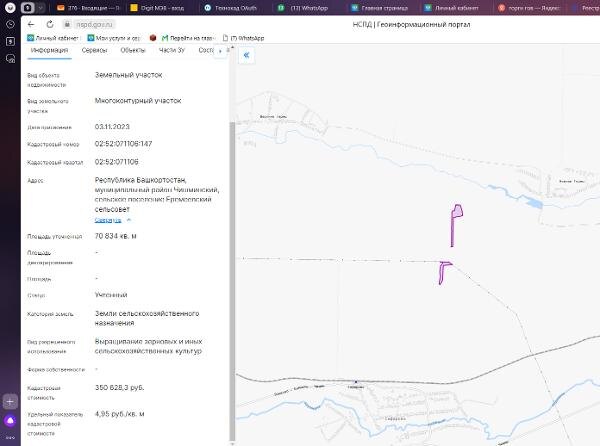Open the red cube bookmark icon

[153, 38]
